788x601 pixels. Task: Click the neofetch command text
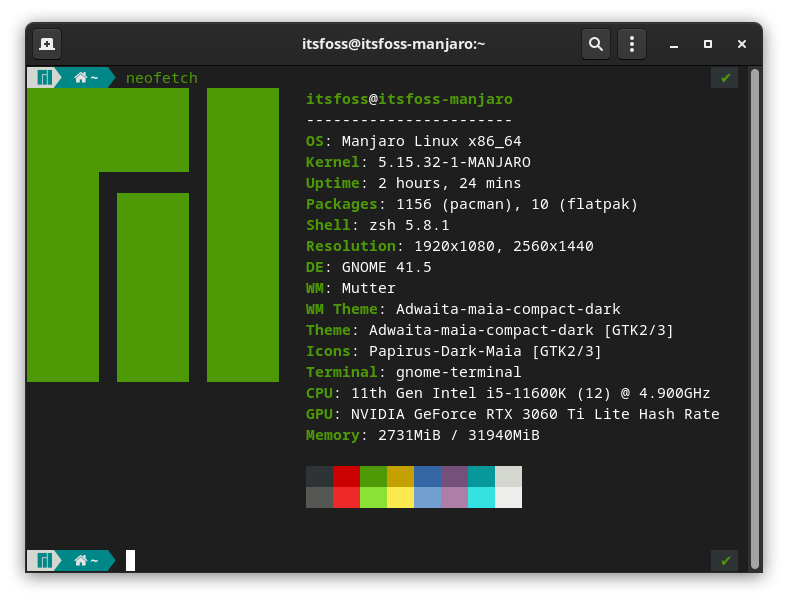pos(162,78)
